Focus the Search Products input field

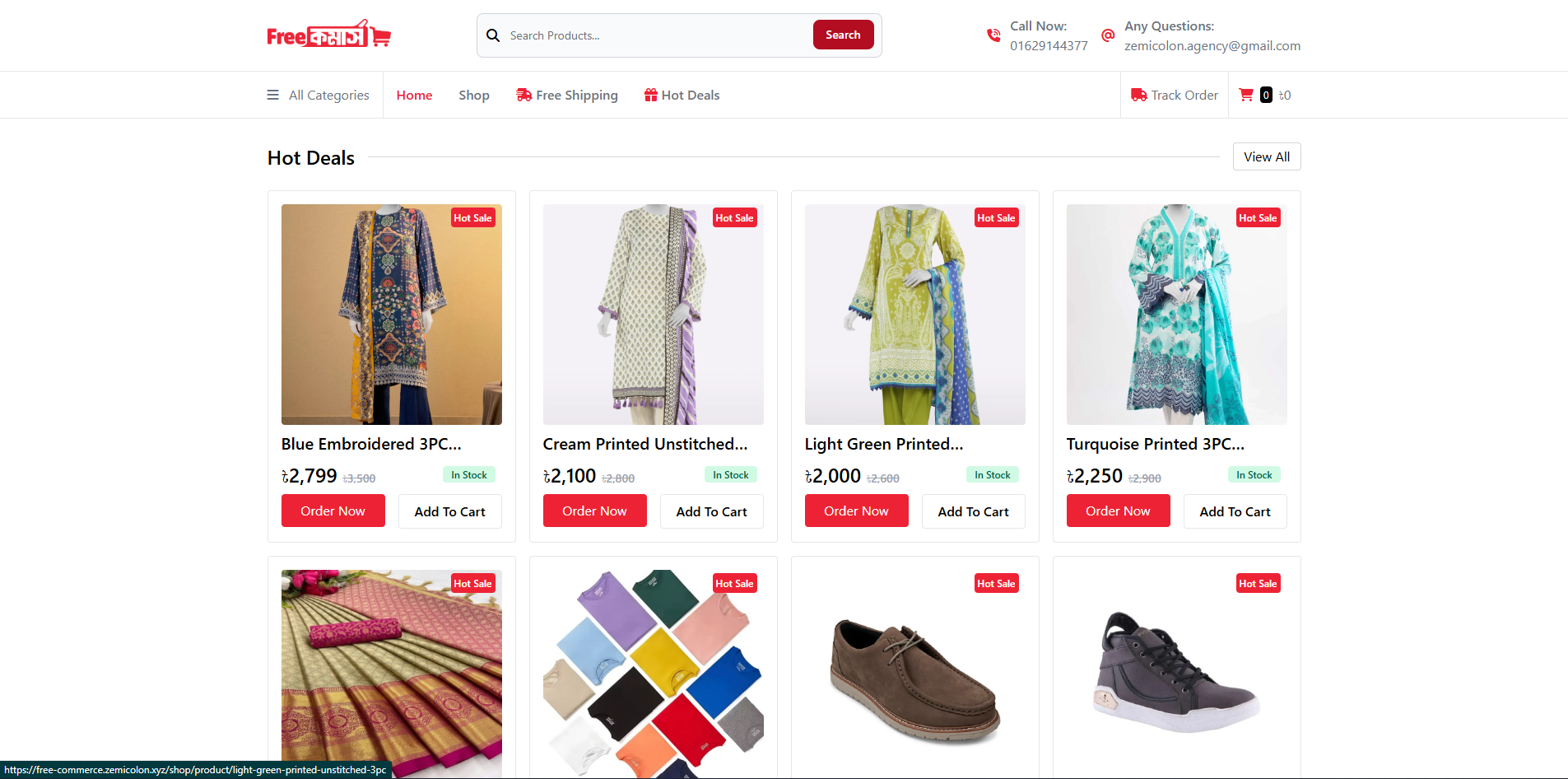[656, 35]
